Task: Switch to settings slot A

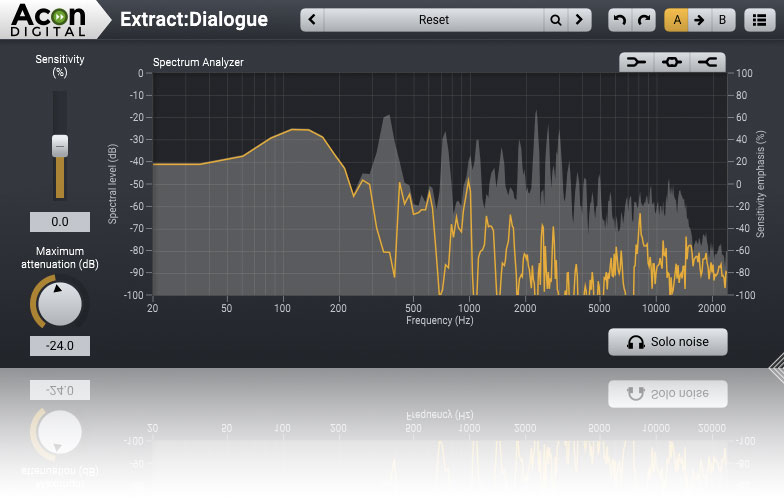Action: click(677, 20)
